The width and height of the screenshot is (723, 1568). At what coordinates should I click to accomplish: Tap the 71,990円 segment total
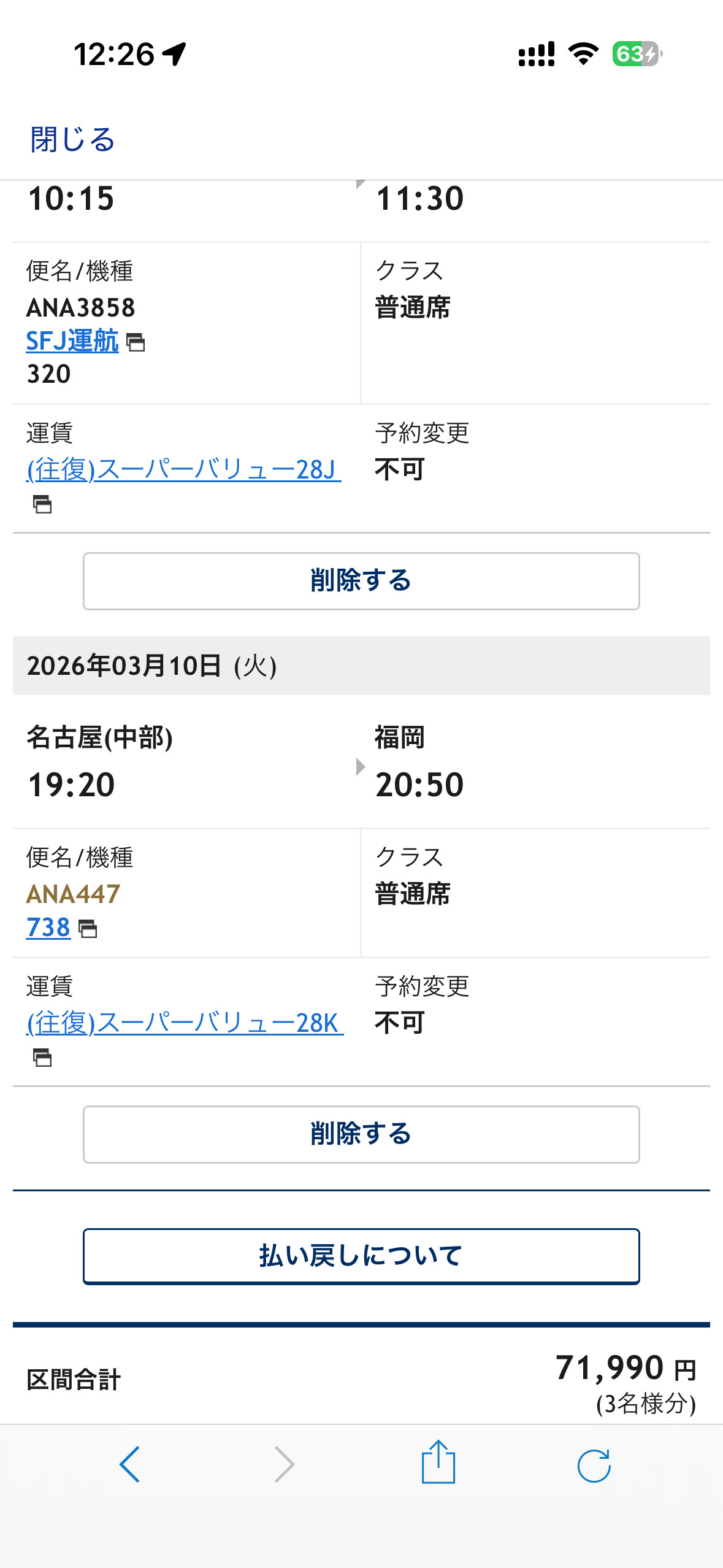(x=625, y=1369)
